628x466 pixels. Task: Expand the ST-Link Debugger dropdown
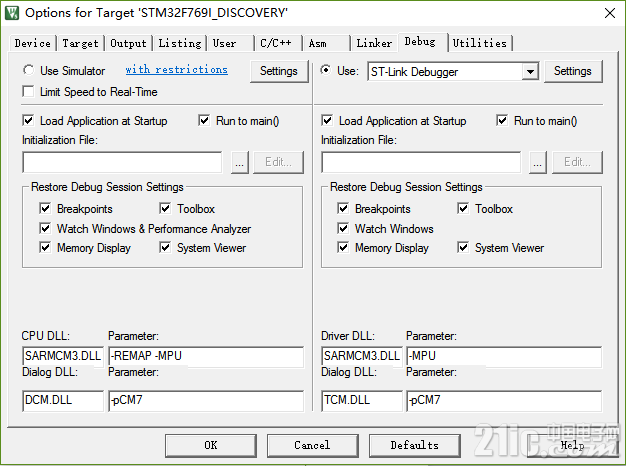[x=530, y=72]
